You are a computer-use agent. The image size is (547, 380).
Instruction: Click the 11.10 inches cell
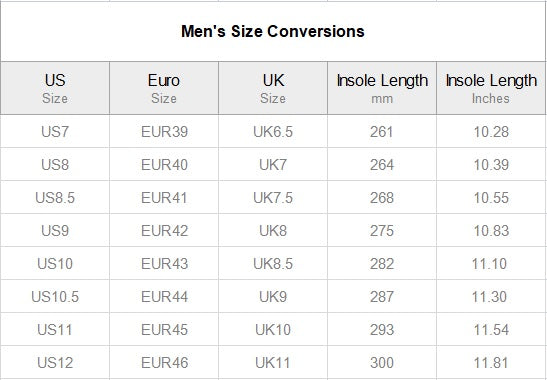click(x=491, y=263)
